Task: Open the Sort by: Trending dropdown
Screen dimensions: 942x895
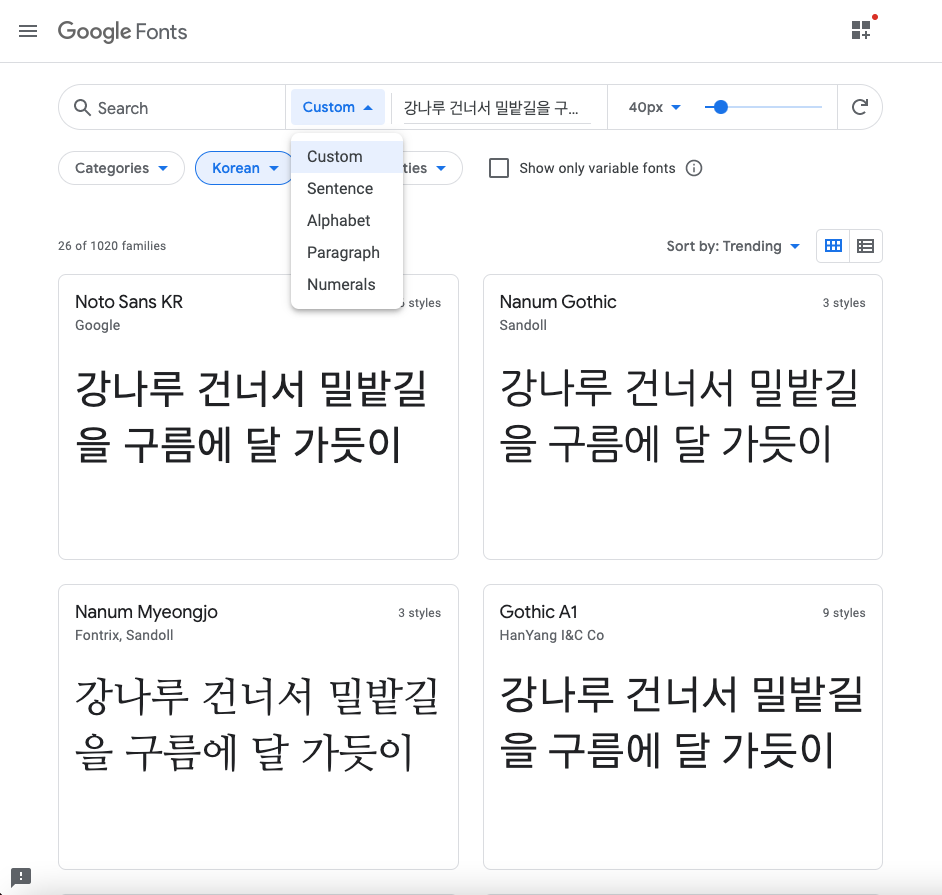Action: (733, 246)
